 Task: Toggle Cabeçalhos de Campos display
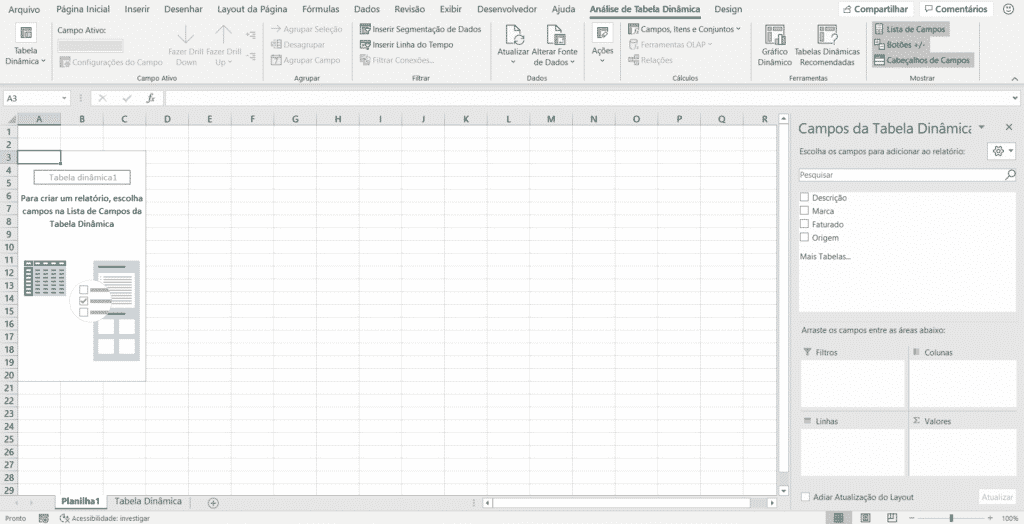coord(923,60)
